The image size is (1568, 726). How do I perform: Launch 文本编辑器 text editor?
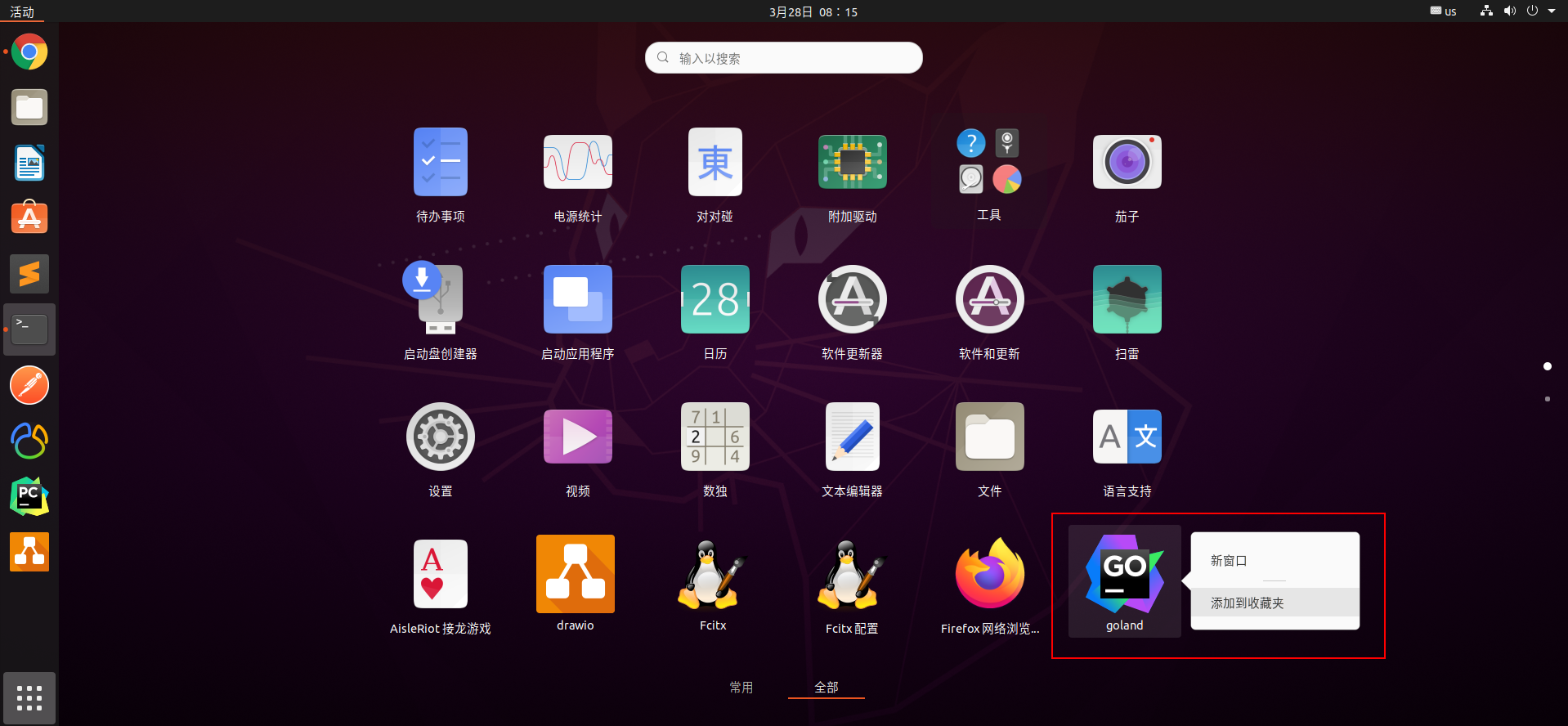point(853,437)
